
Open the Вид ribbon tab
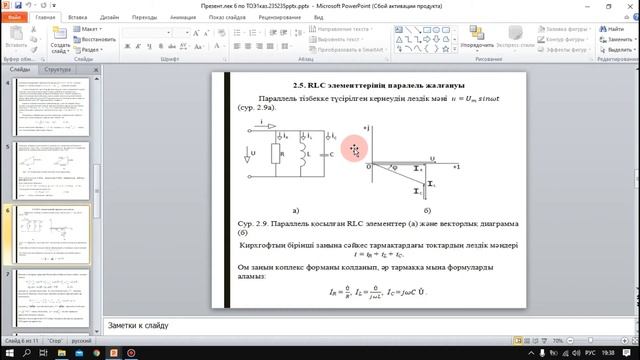(x=318, y=17)
